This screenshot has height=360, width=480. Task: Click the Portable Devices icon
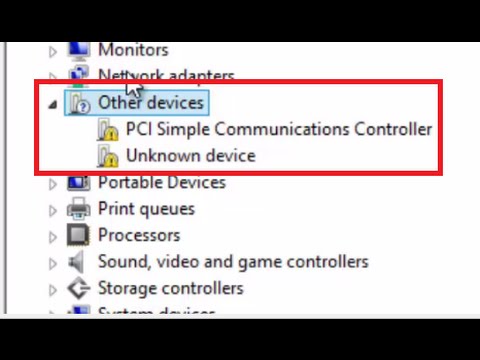coord(79,183)
